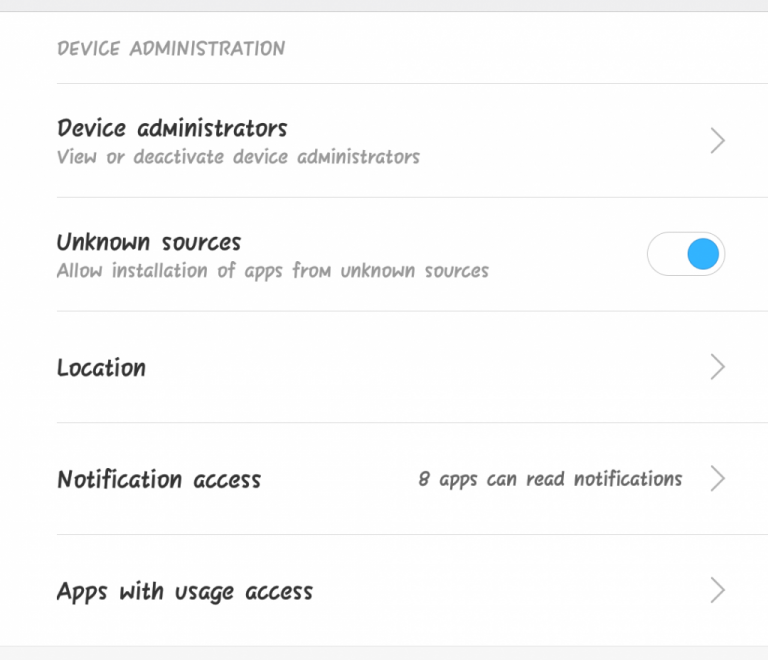Screen dimensions: 768x660
Task: Tap empty space in the Location row
Action: click(420, 367)
